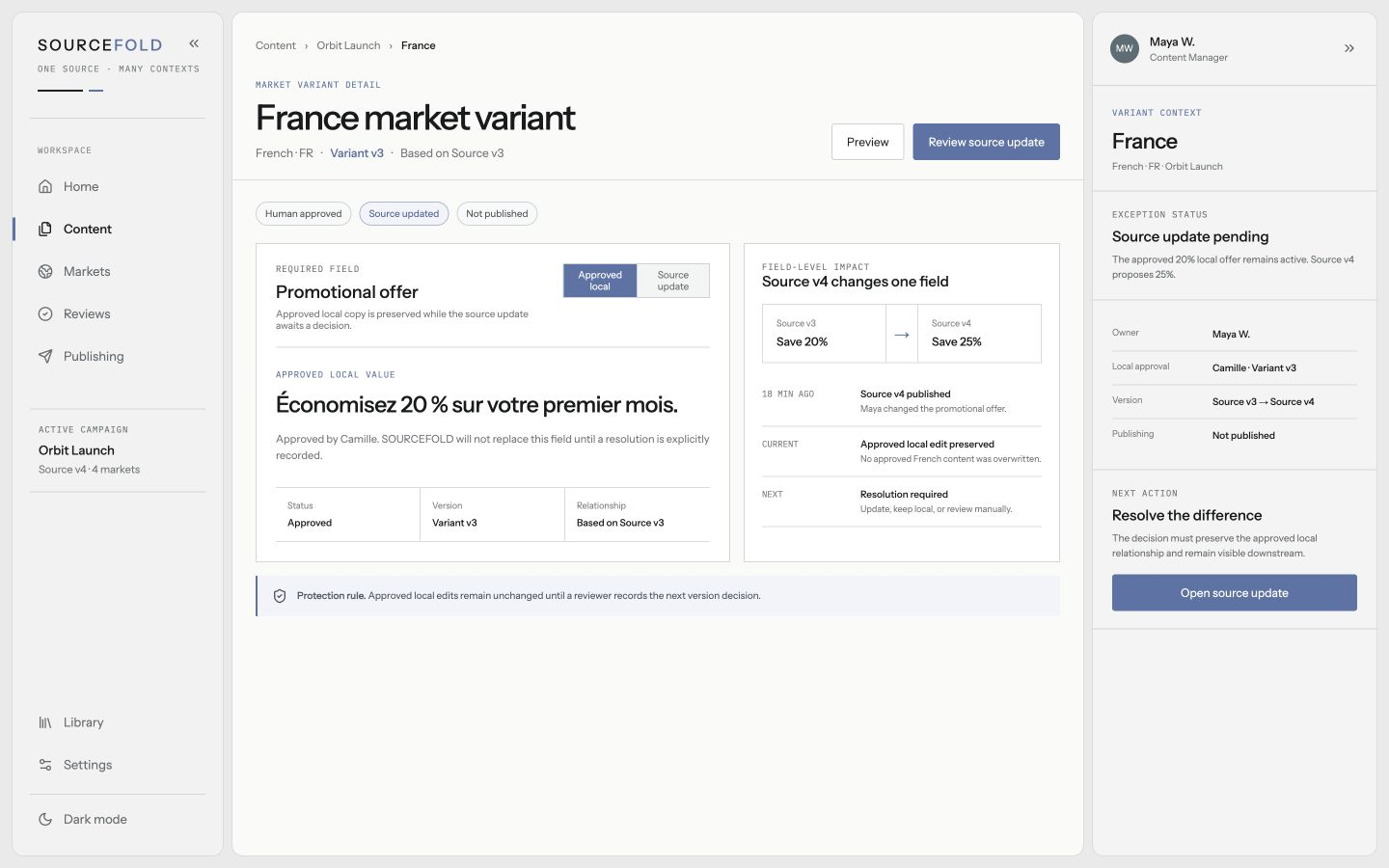Click the Not published tag
Image resolution: width=1389 pixels, height=868 pixels.
click(x=497, y=214)
